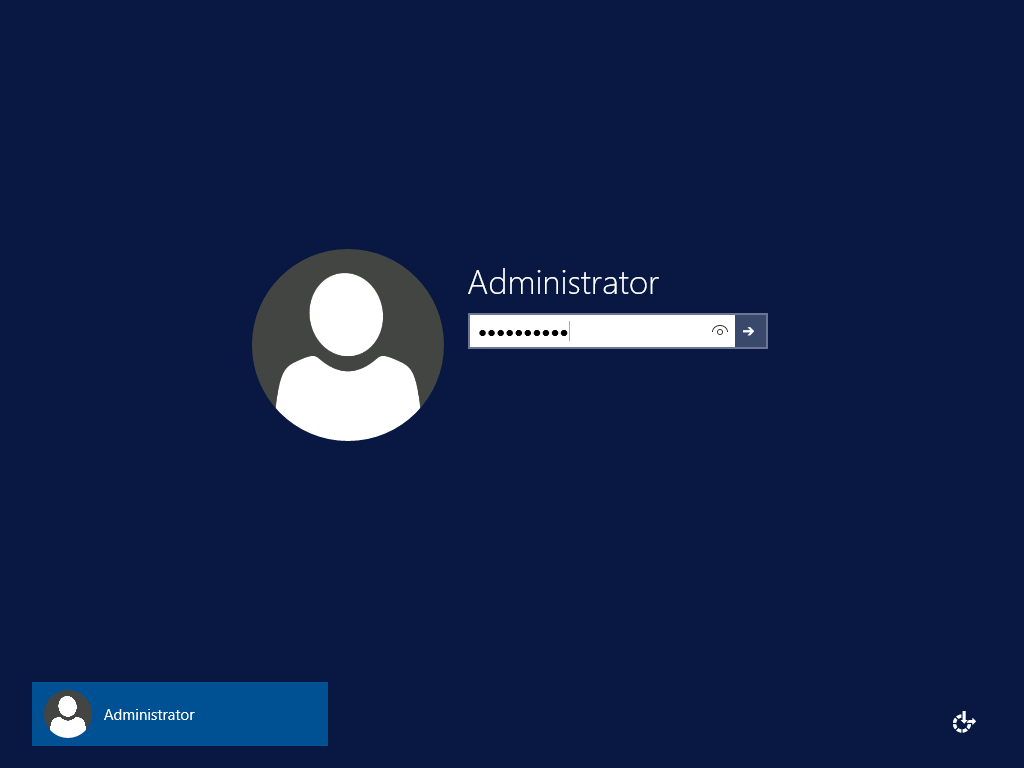This screenshot has height=768, width=1024.
Task: Click the first dot of the masked password
Action: pos(481,332)
